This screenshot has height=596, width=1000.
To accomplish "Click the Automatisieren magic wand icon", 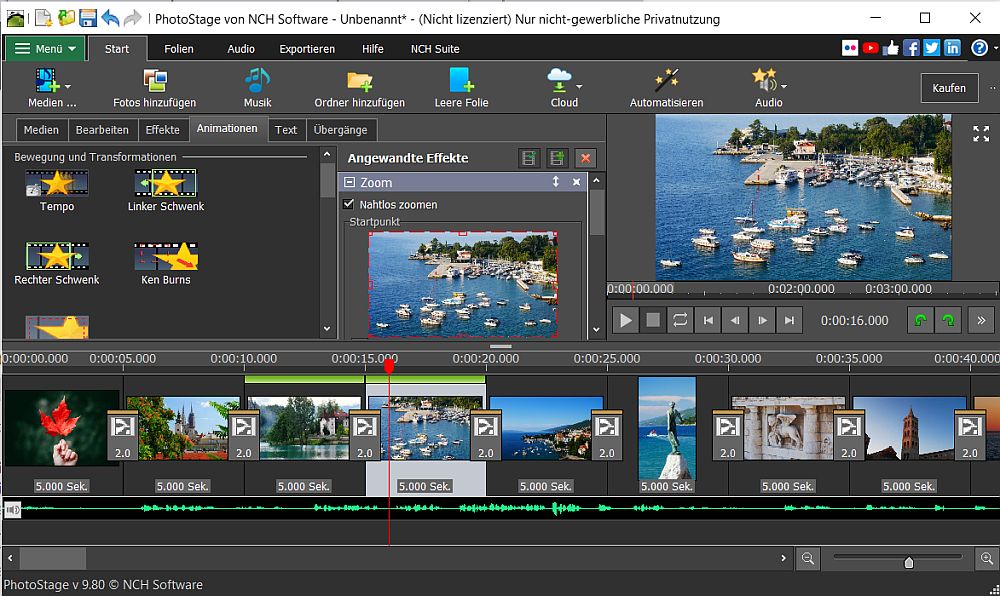I will tap(666, 81).
